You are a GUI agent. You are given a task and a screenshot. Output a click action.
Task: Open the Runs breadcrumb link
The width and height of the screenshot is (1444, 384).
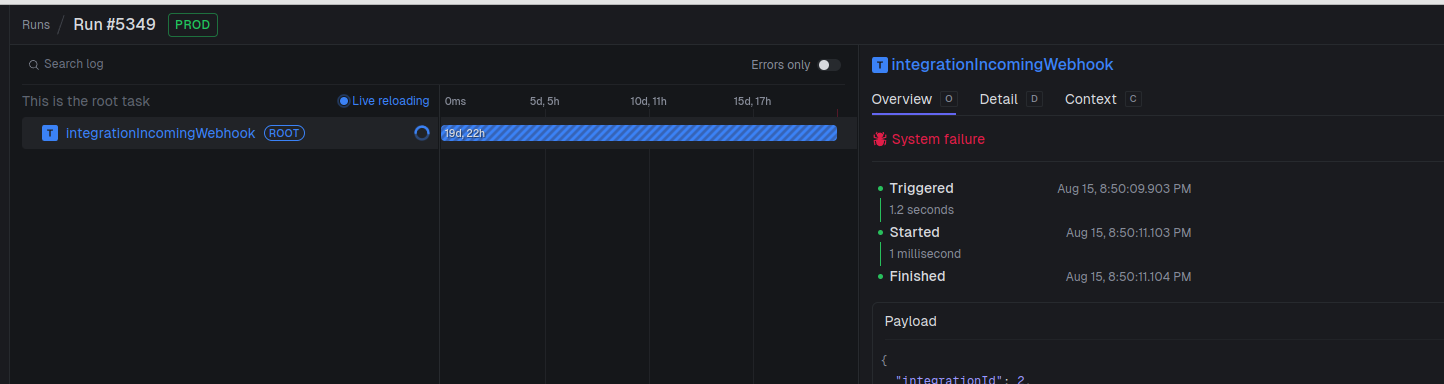point(36,25)
